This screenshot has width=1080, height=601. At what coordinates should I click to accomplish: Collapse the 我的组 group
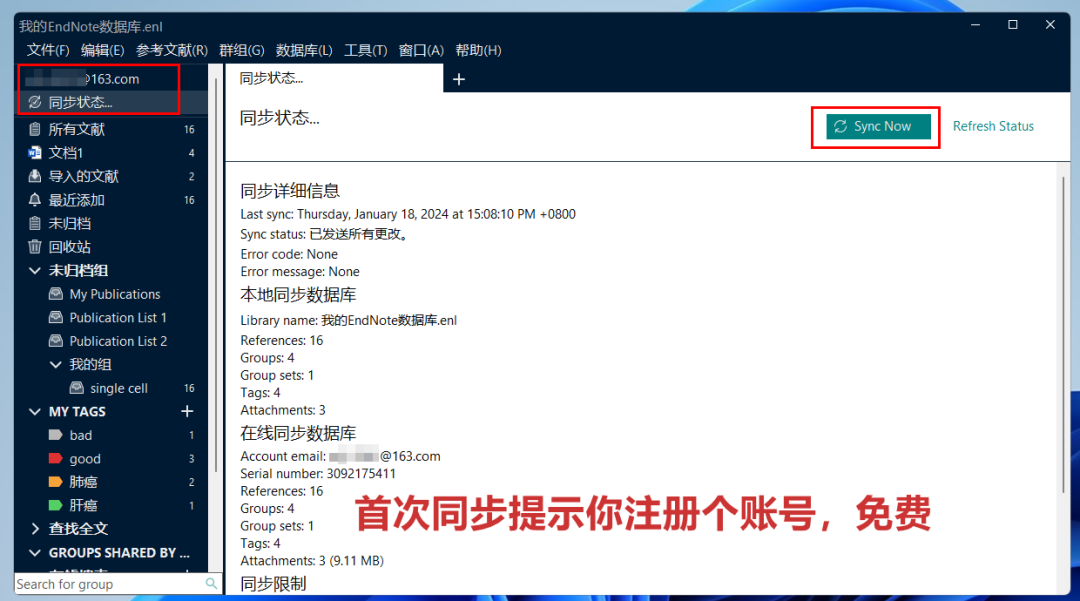click(56, 364)
